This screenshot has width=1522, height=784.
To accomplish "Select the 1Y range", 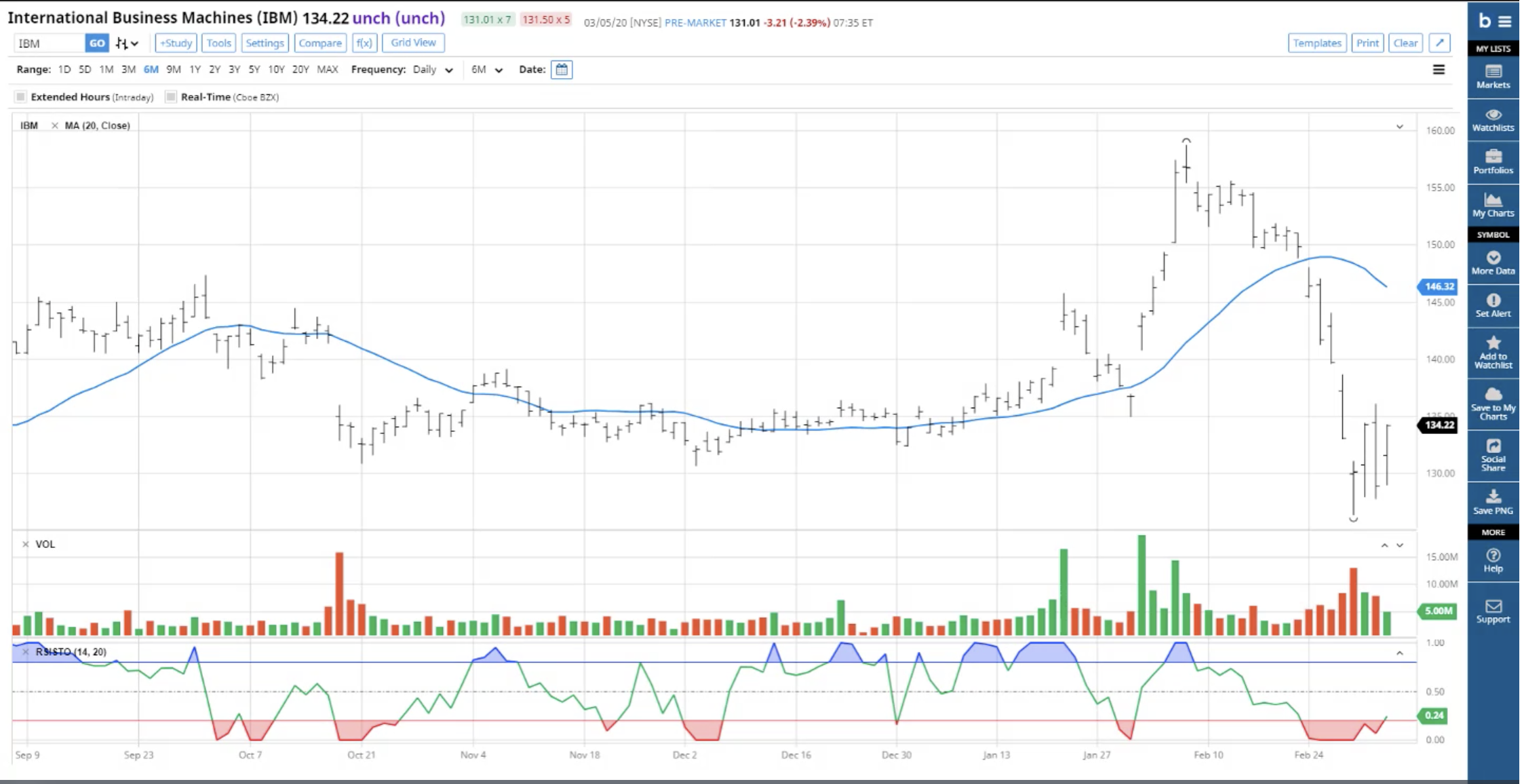I will (x=194, y=69).
